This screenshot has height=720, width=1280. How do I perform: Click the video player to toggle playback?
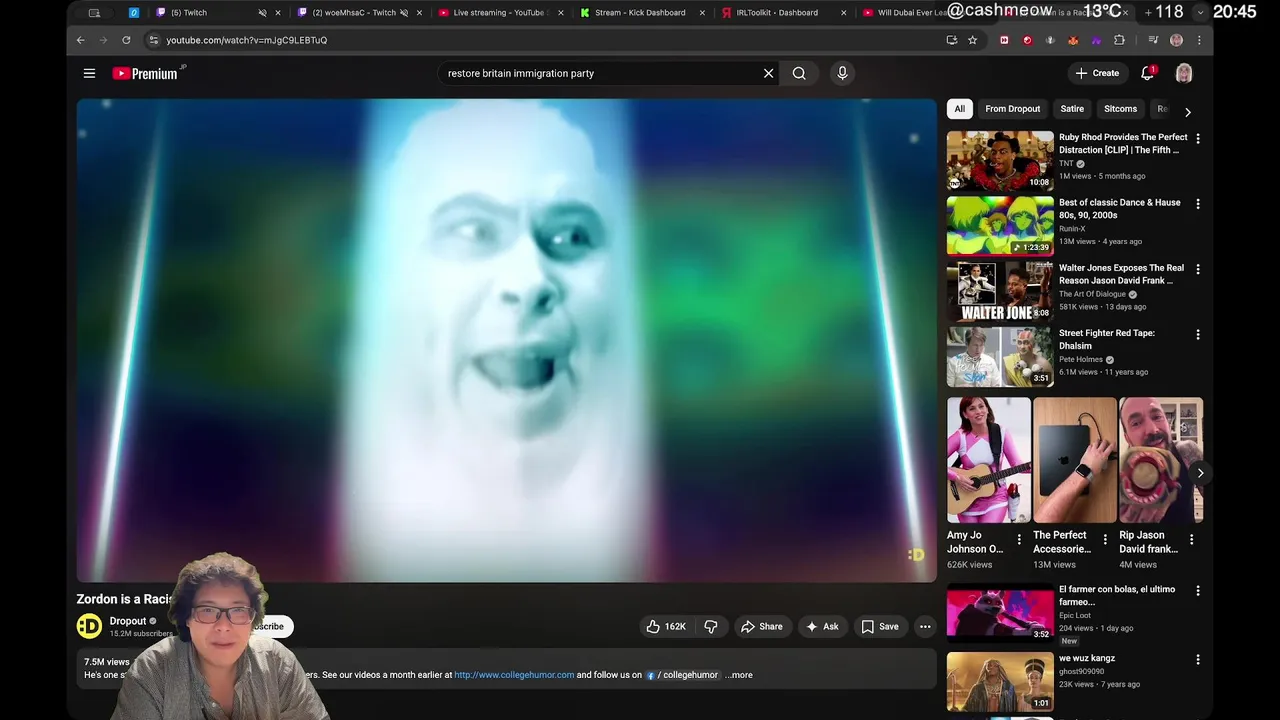point(507,340)
